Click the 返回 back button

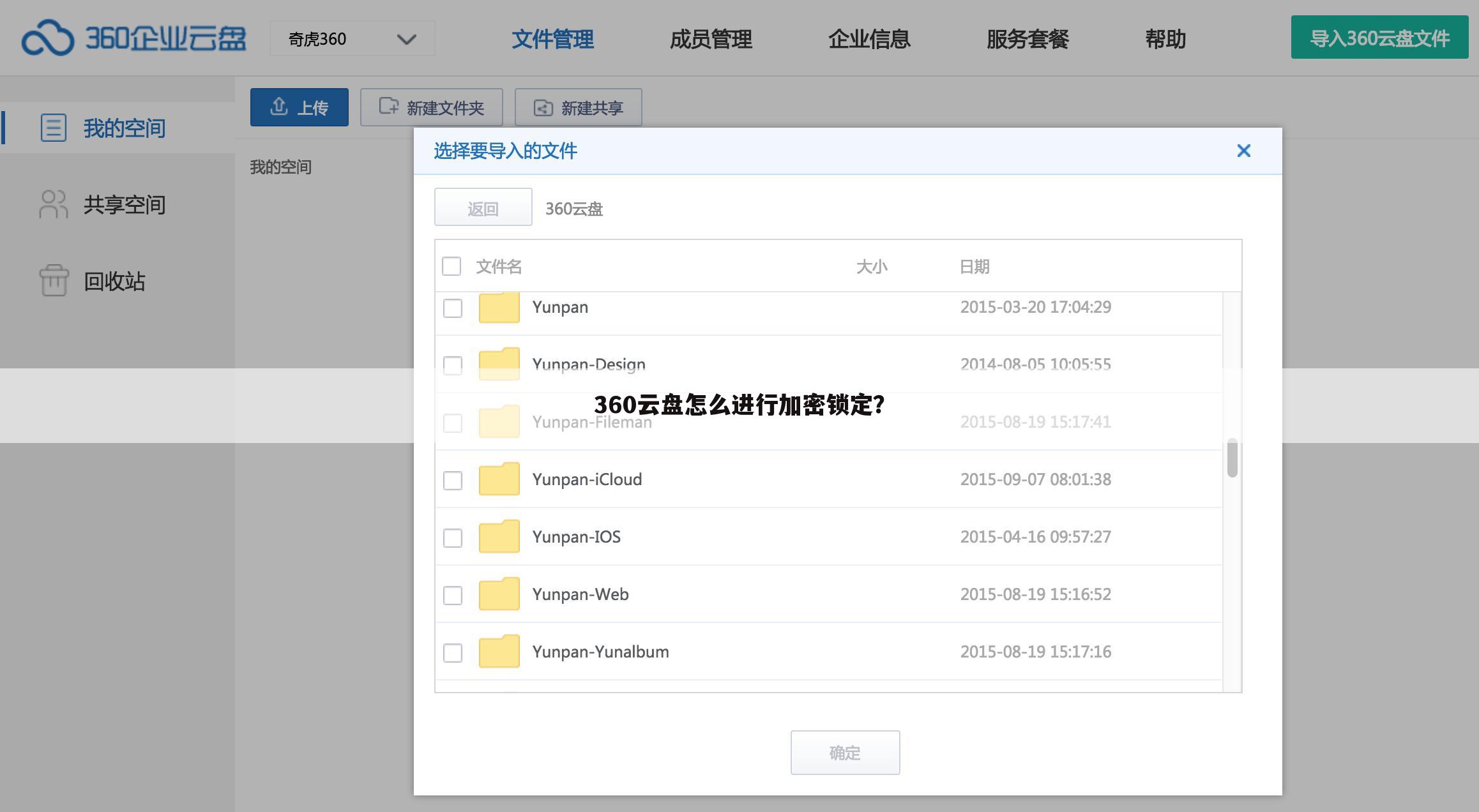click(x=483, y=207)
